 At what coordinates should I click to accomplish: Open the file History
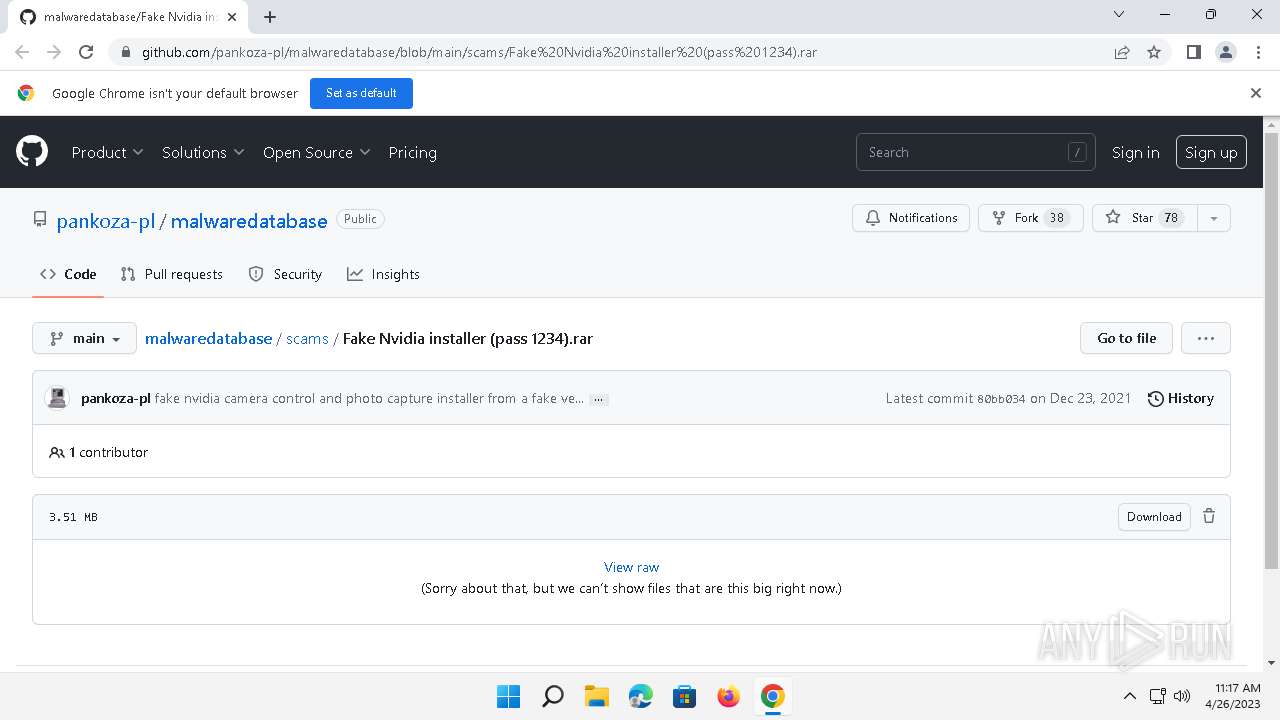pyautogui.click(x=1180, y=398)
